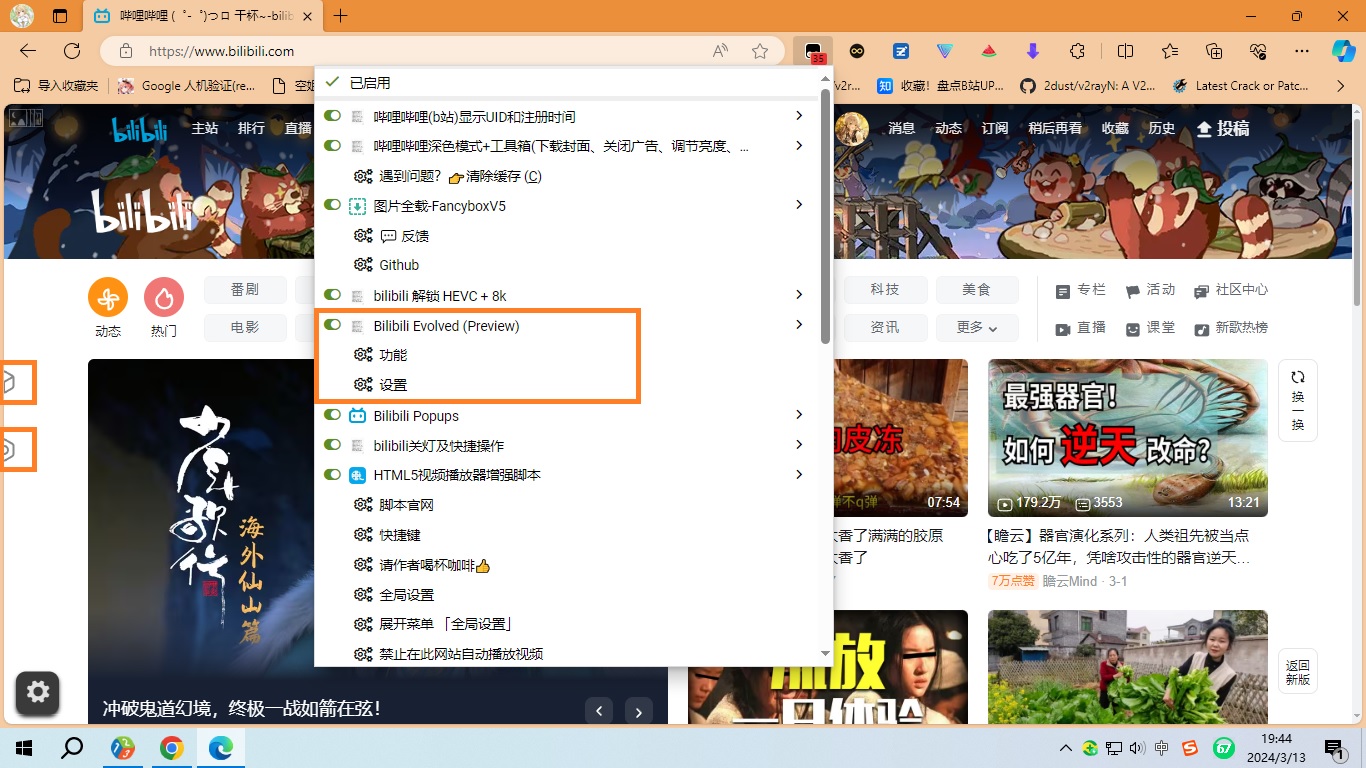Click the Read aloud icon in address bar
Viewport: 1366px width, 768px height.
[x=720, y=51]
